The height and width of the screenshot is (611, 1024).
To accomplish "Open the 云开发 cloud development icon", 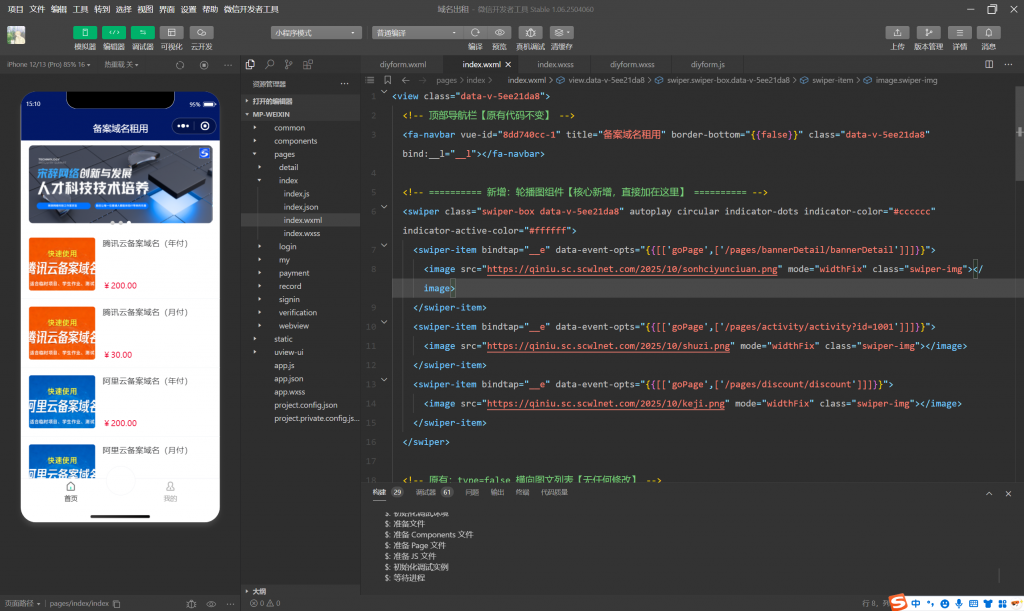I will [x=201, y=33].
